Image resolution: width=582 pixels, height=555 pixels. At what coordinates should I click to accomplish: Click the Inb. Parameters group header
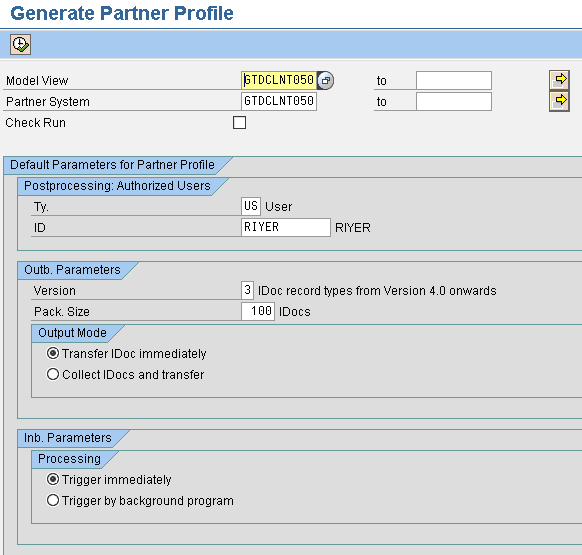[68, 438]
